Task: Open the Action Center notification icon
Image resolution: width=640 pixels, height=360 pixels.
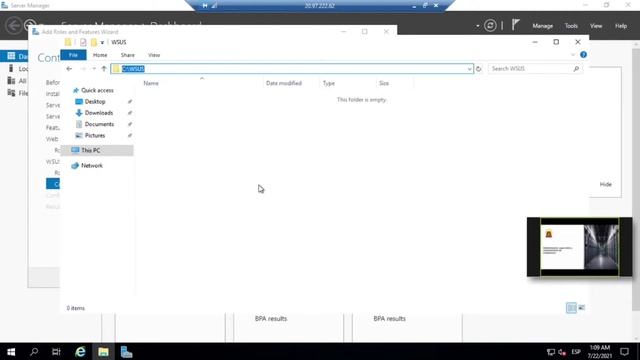Action: point(624,352)
